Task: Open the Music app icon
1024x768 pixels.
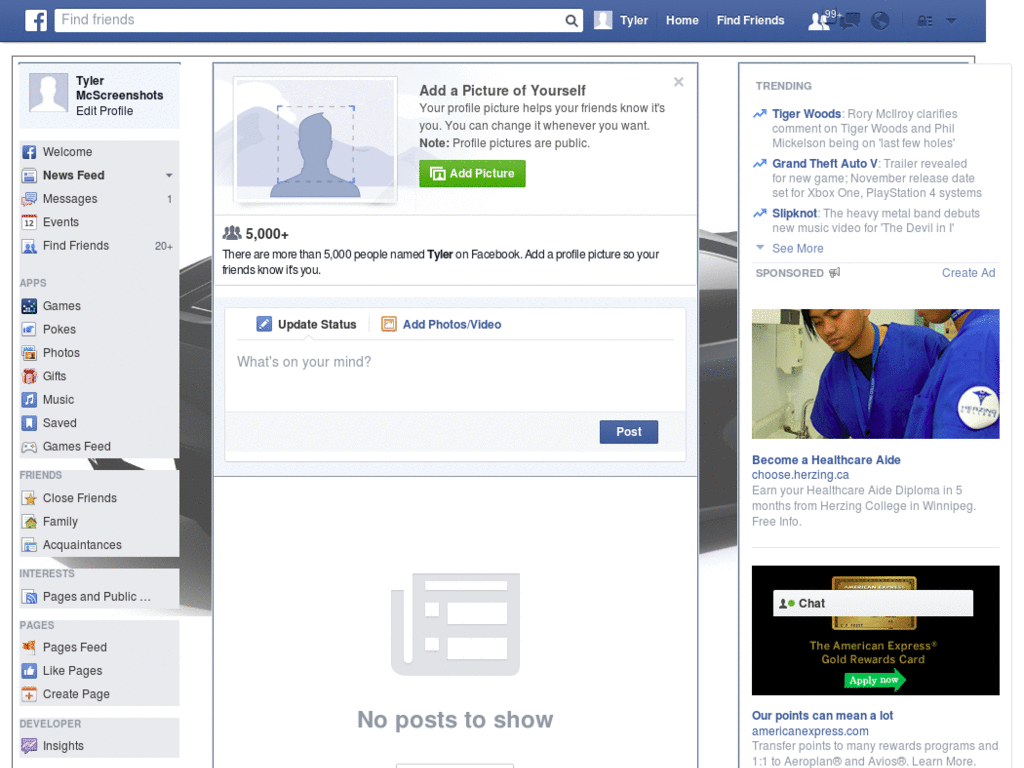Action: click(29, 400)
